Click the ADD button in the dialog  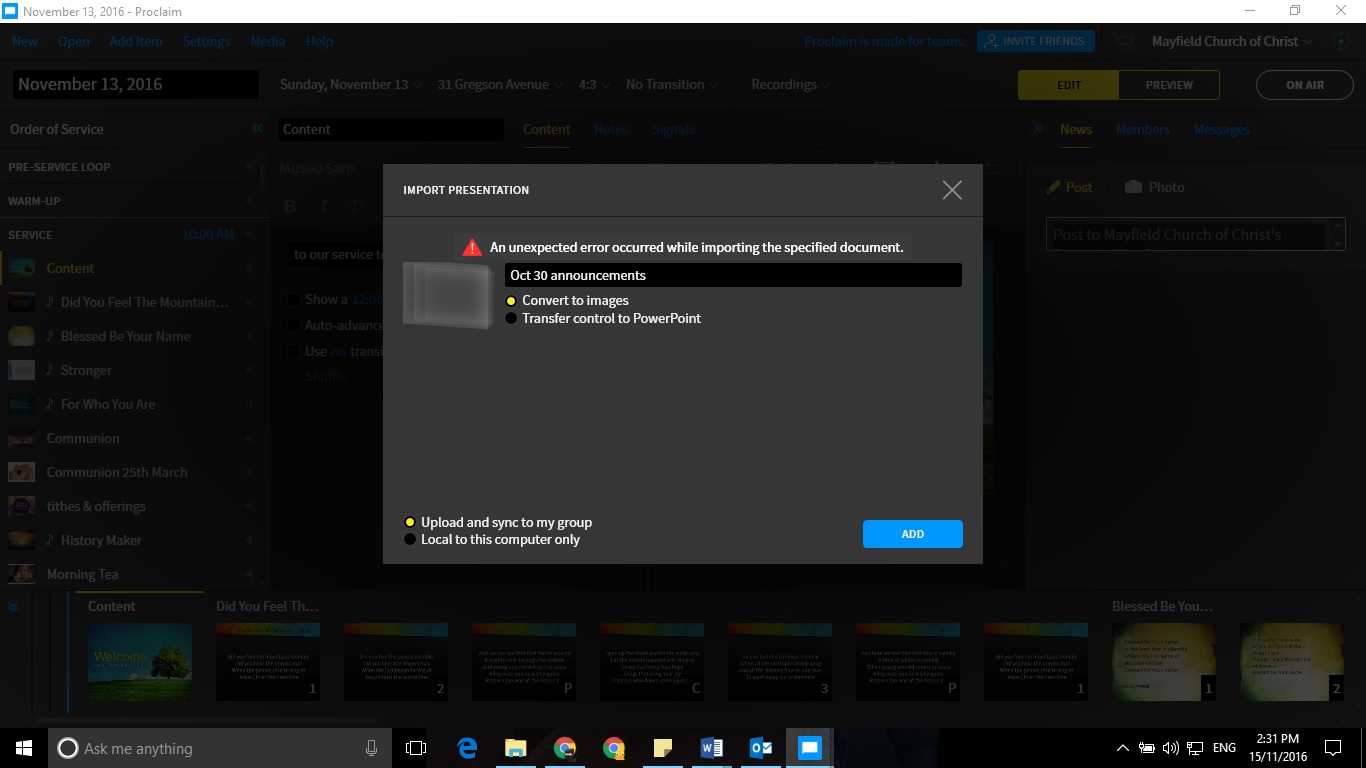(x=913, y=534)
